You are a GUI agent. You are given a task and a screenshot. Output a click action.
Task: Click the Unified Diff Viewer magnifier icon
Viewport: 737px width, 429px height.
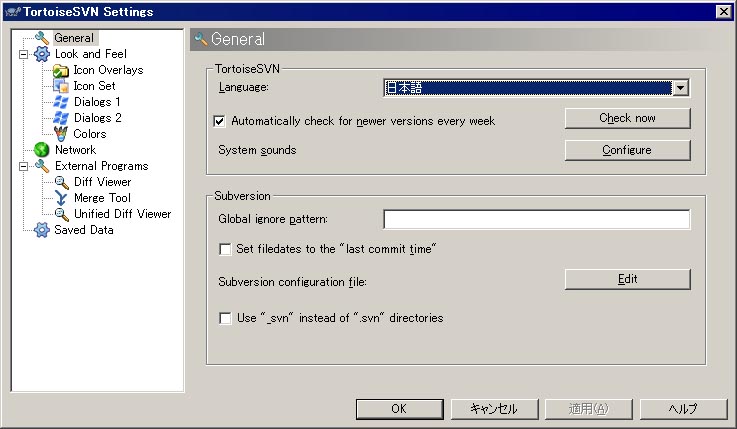pos(62,214)
